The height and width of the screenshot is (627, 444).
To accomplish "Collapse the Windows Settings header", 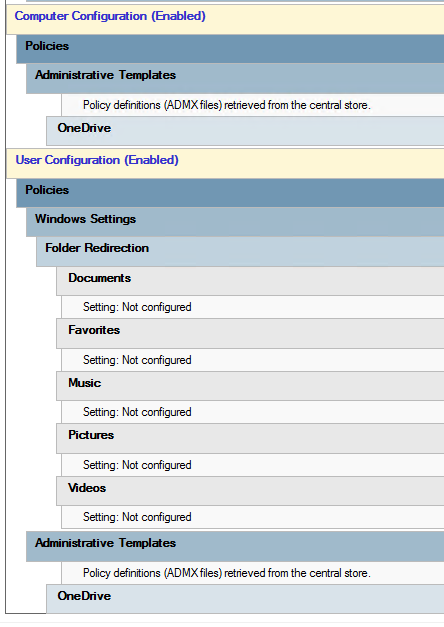I will 235,222.
